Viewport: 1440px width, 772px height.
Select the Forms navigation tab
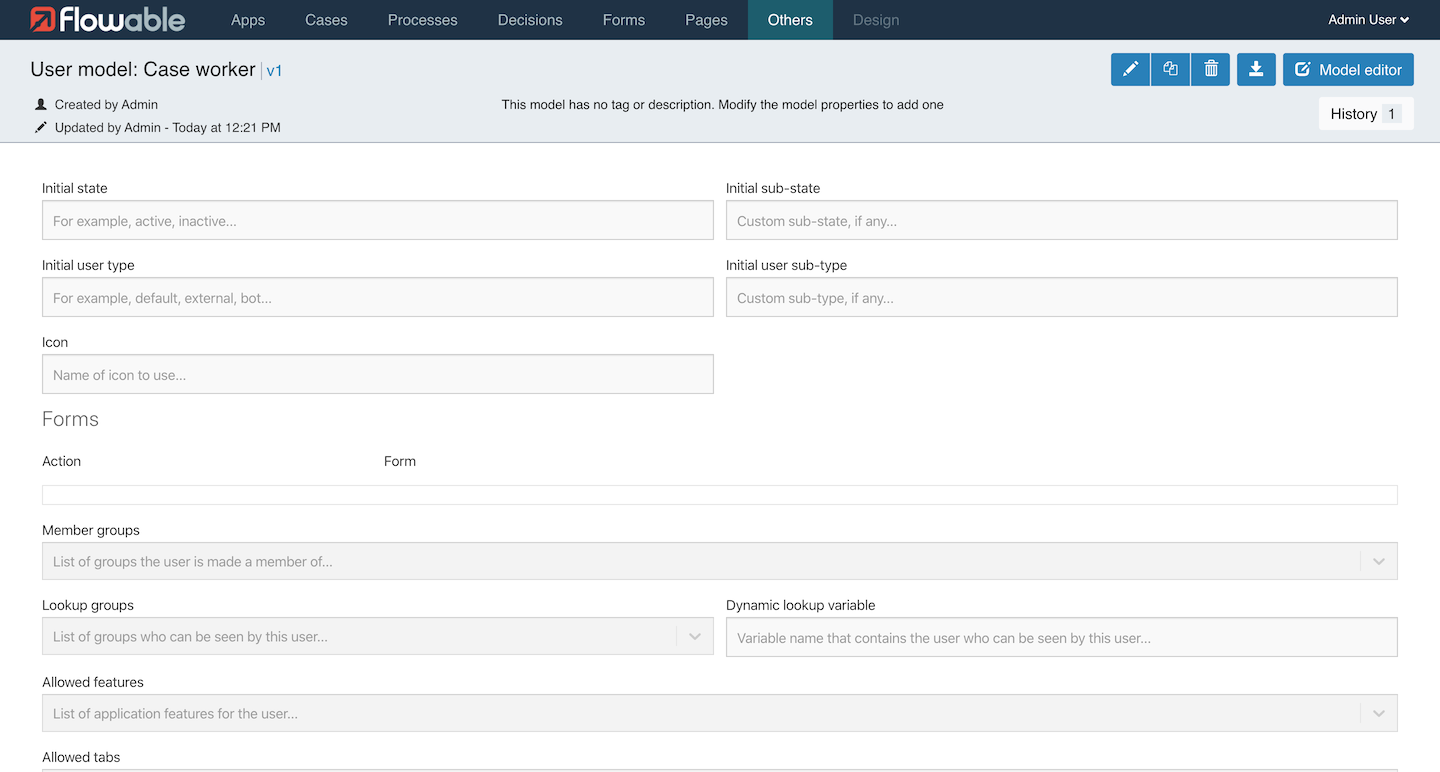(624, 20)
